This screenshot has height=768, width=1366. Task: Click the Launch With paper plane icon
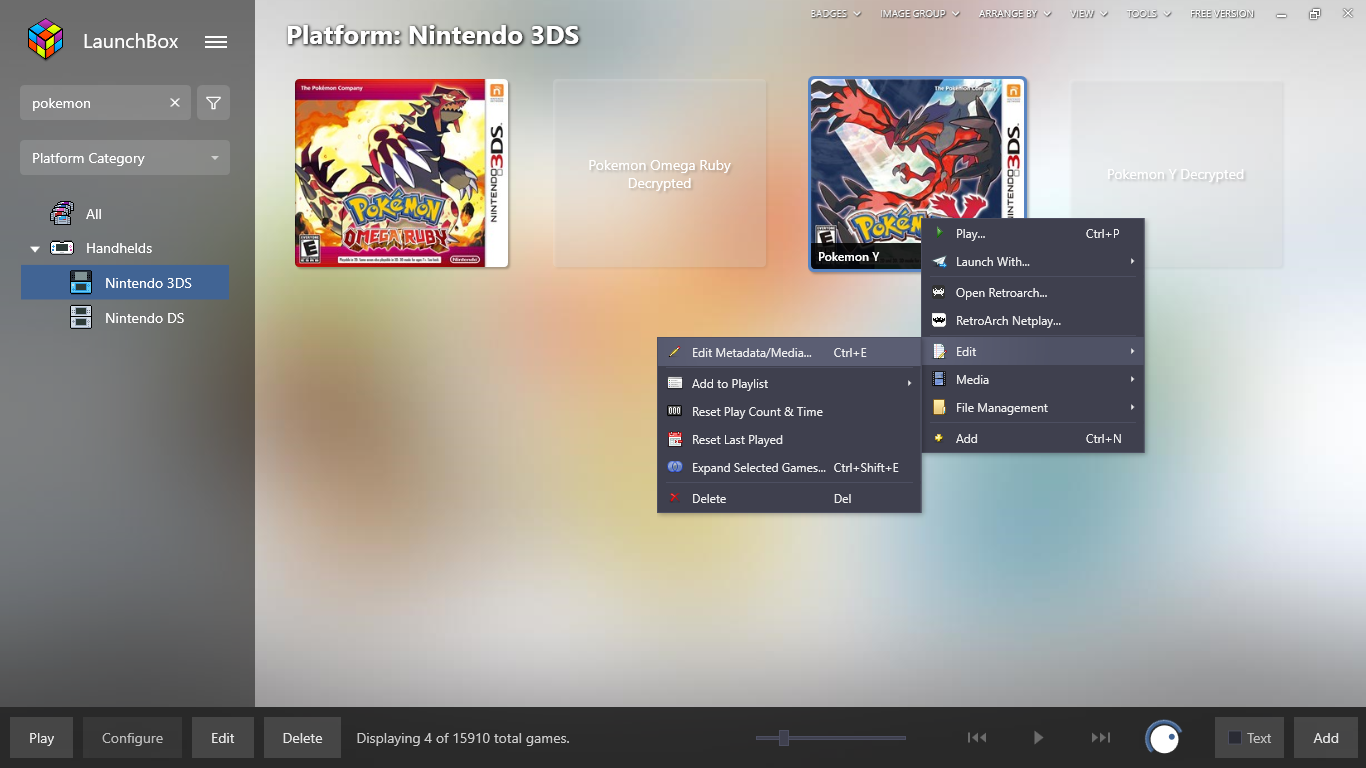coord(939,261)
